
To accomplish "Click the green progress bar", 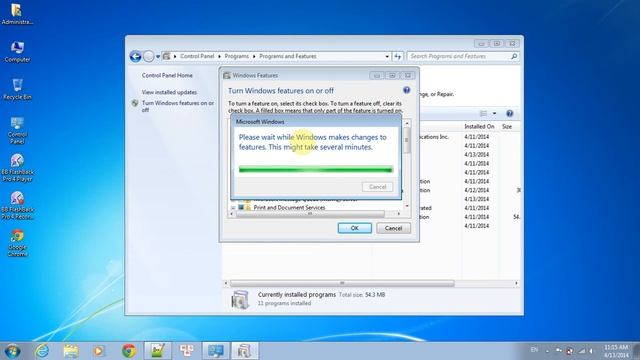I will [316, 169].
